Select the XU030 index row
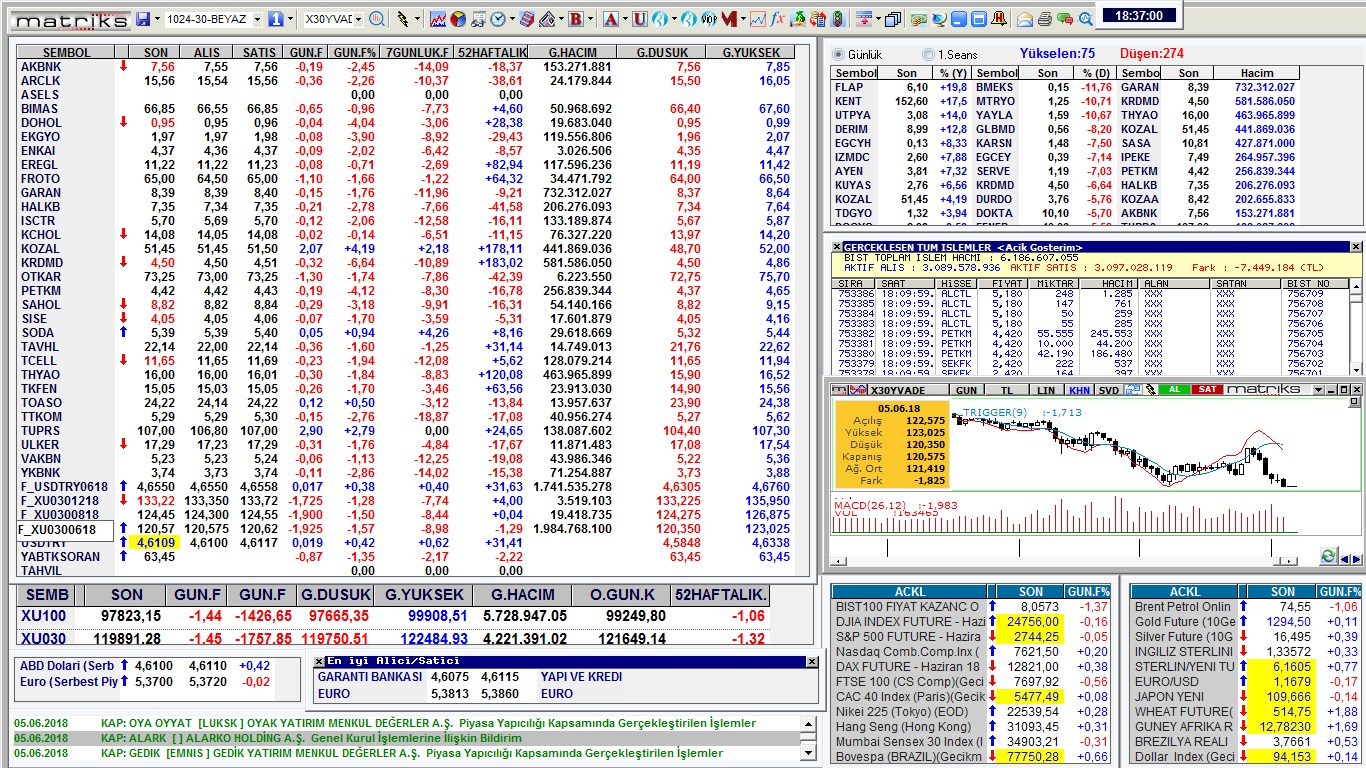1366x768 pixels. pos(394,638)
